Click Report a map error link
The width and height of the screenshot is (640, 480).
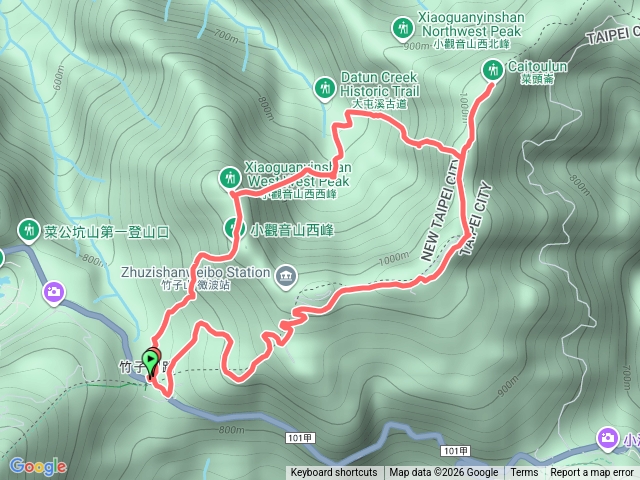coord(591,473)
